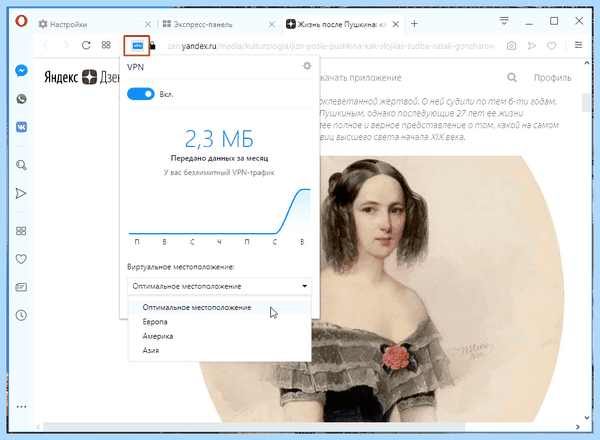Close the "Настройки" tab
The image size is (600, 440).
click(148, 24)
